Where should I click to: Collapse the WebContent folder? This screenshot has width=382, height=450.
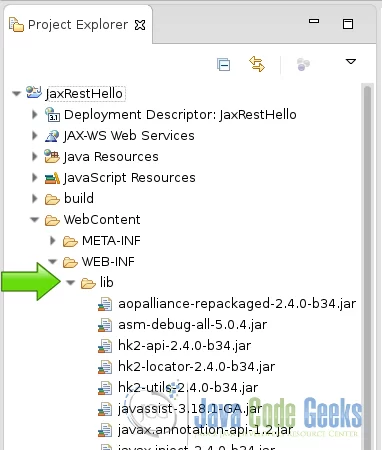[x=34, y=220]
